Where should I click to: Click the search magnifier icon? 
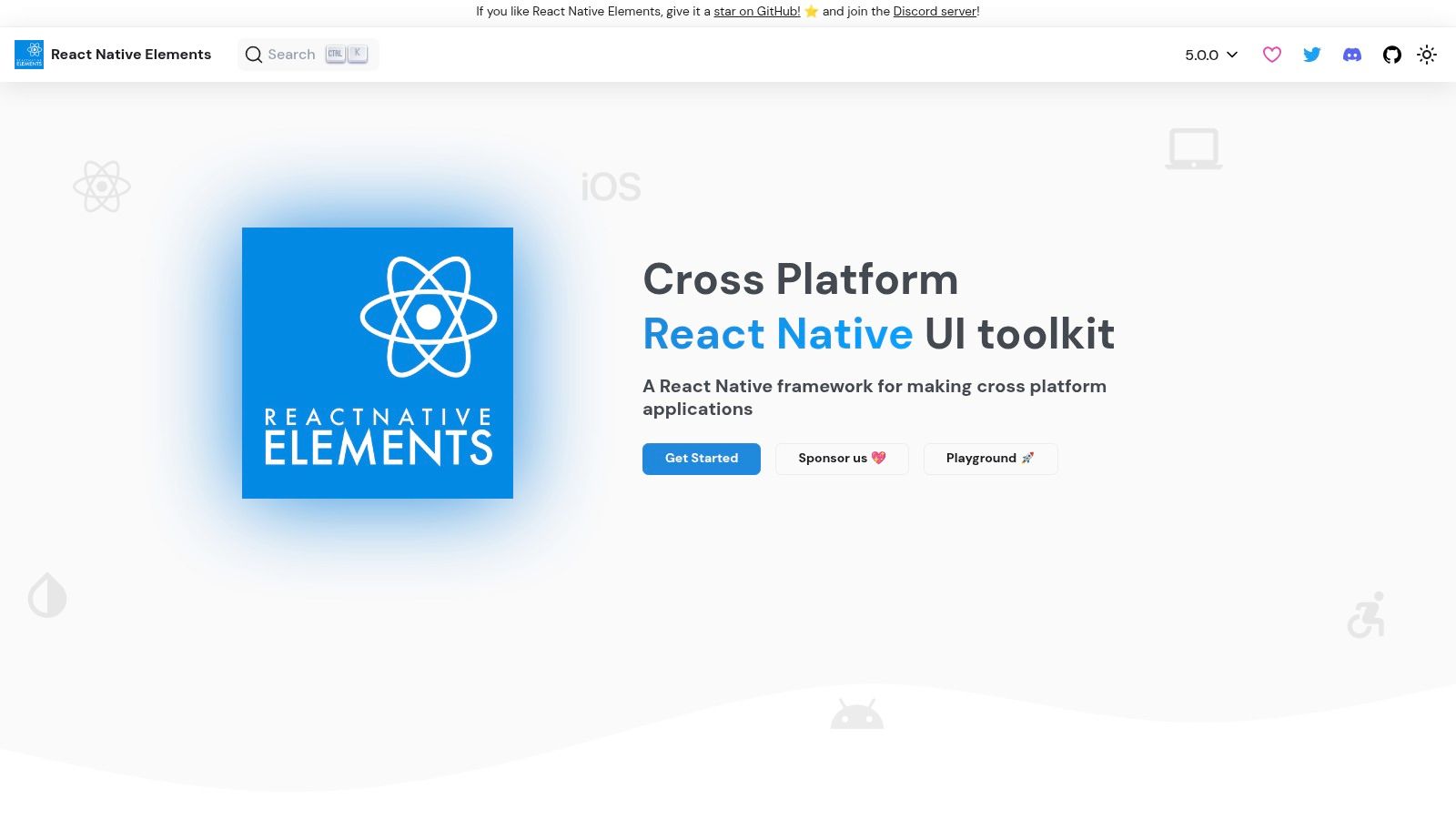[253, 55]
